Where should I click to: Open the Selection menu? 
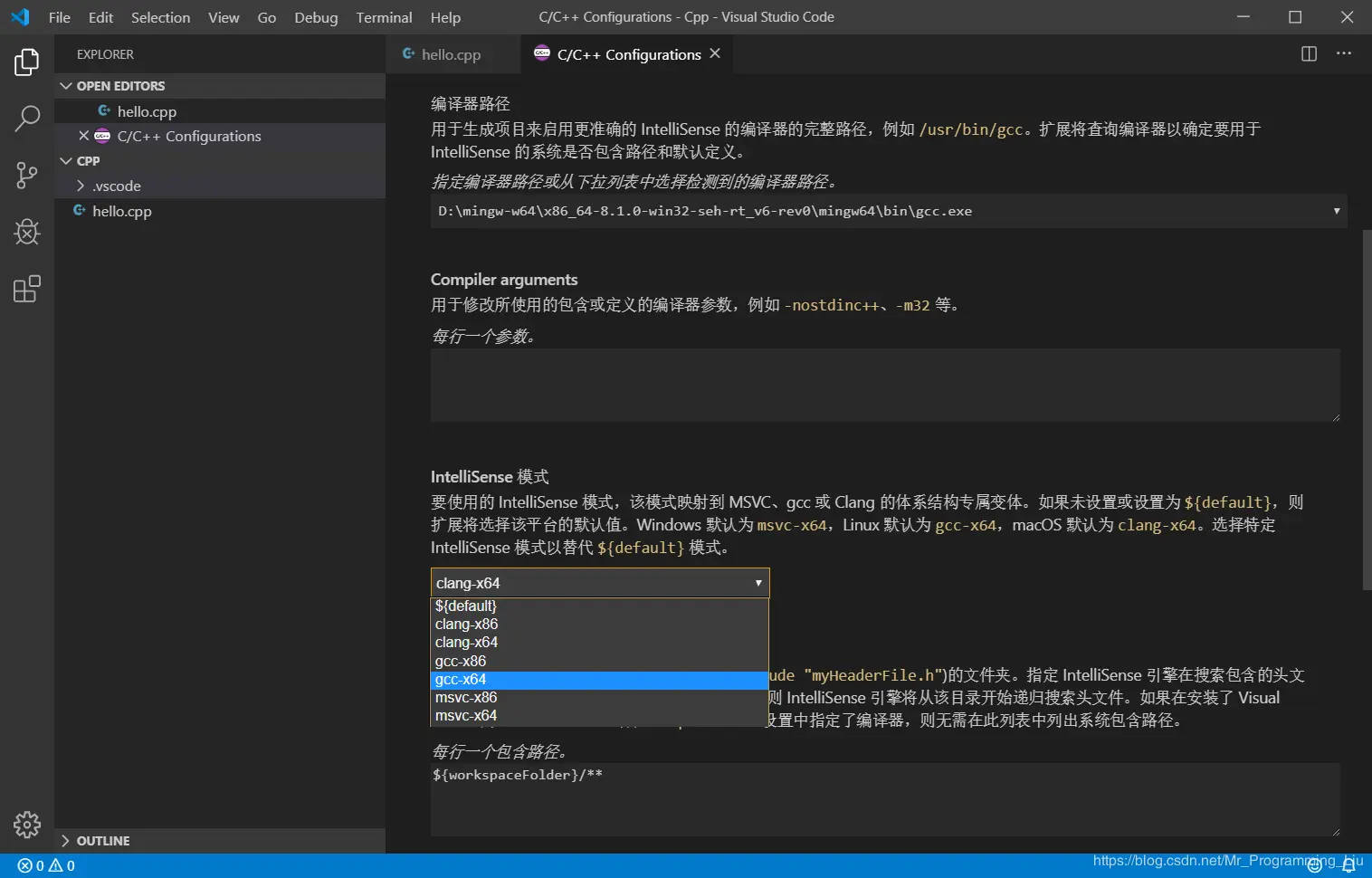coord(160,17)
